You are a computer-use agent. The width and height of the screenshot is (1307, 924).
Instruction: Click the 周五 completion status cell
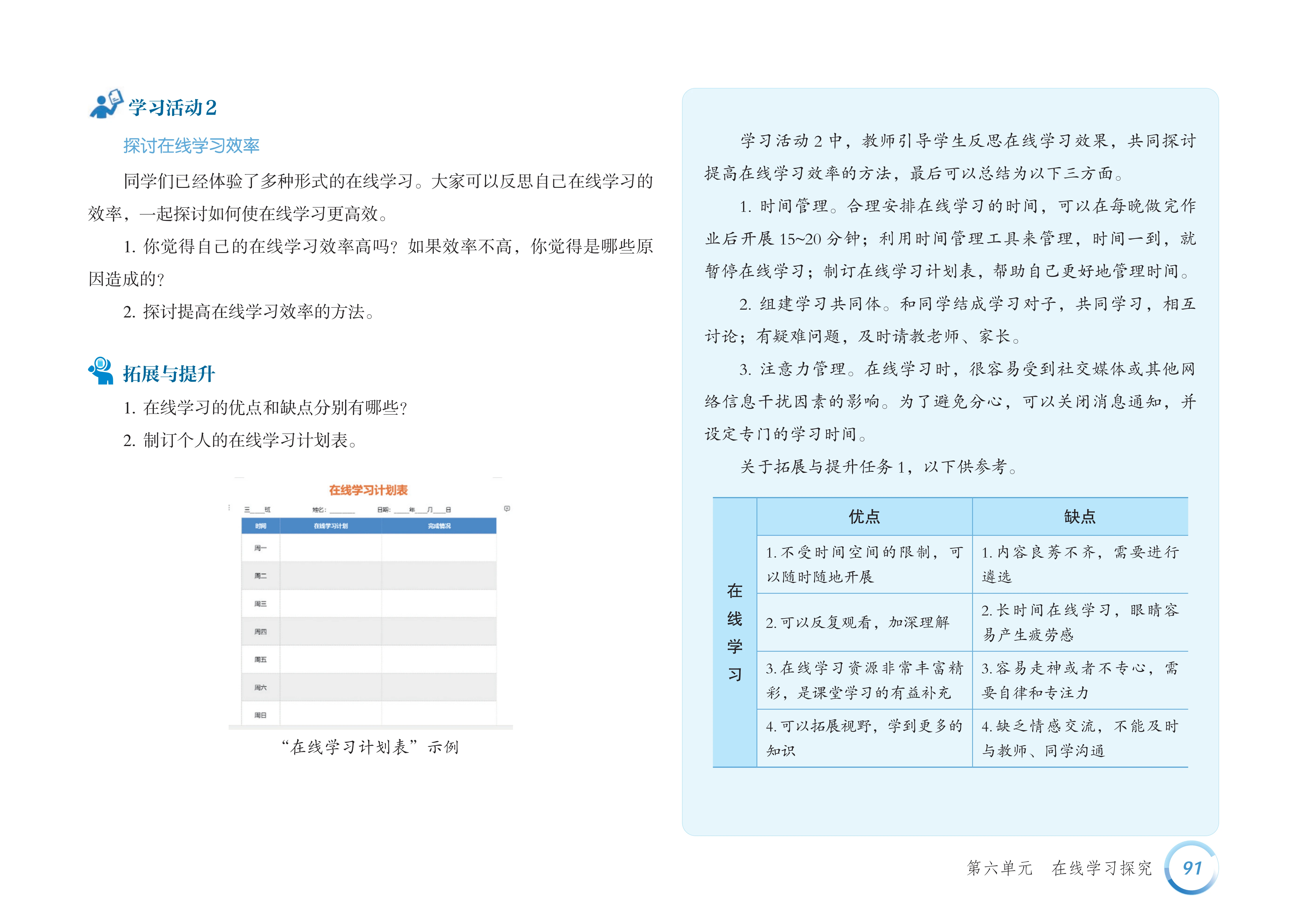pos(439,660)
